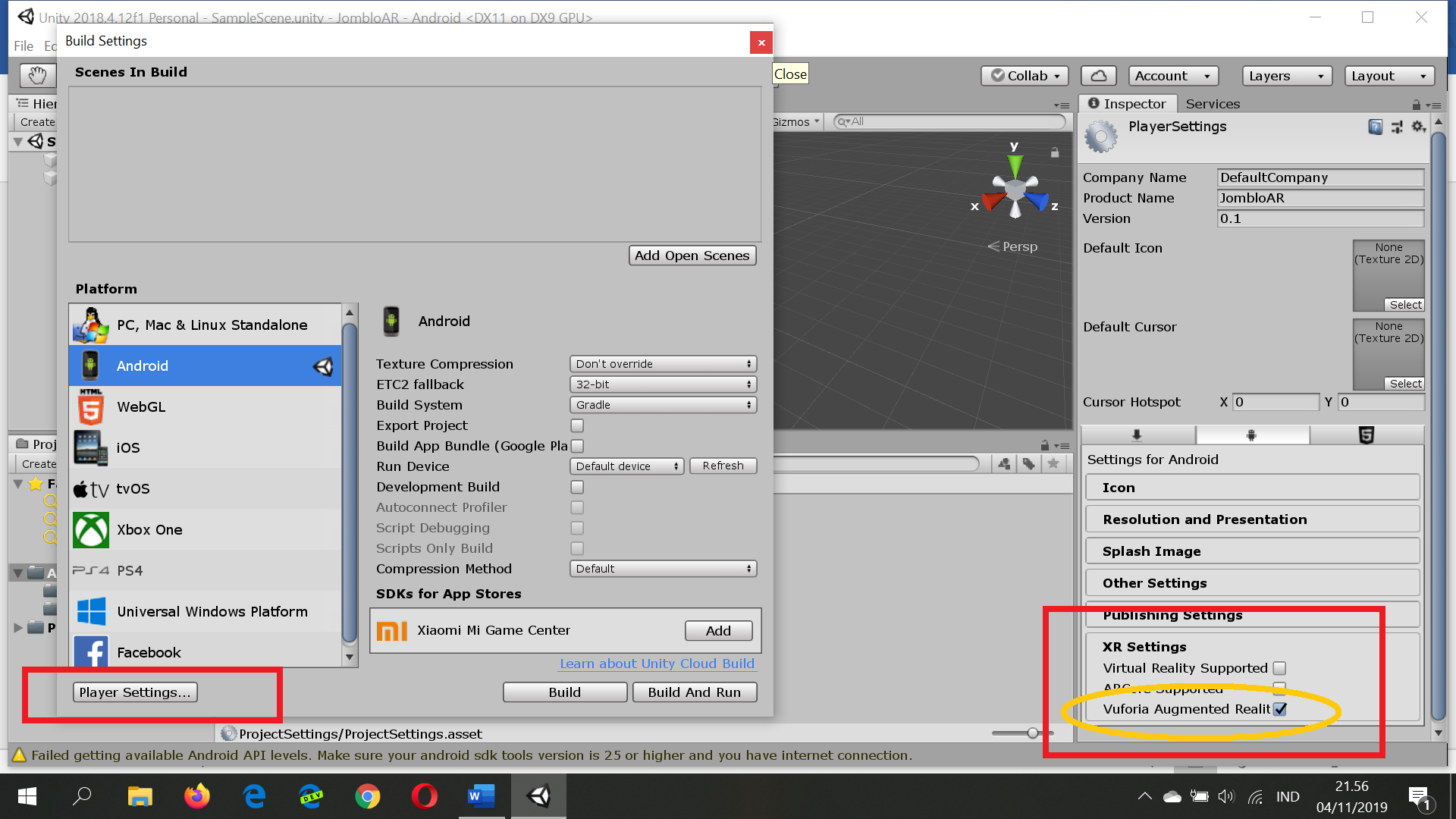This screenshot has height=819, width=1456.
Task: Open Learn about Unity Cloud Build link
Action: click(x=657, y=664)
